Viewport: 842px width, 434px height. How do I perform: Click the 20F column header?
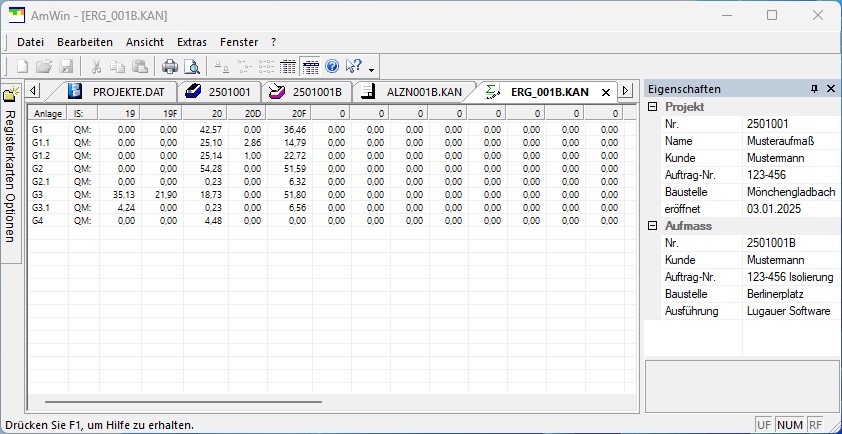(x=289, y=113)
